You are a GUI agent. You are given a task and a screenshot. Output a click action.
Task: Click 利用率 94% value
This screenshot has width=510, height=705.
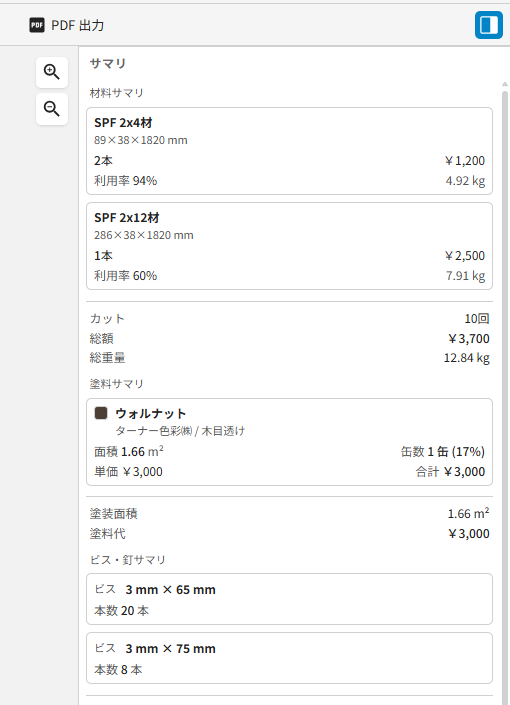125,181
